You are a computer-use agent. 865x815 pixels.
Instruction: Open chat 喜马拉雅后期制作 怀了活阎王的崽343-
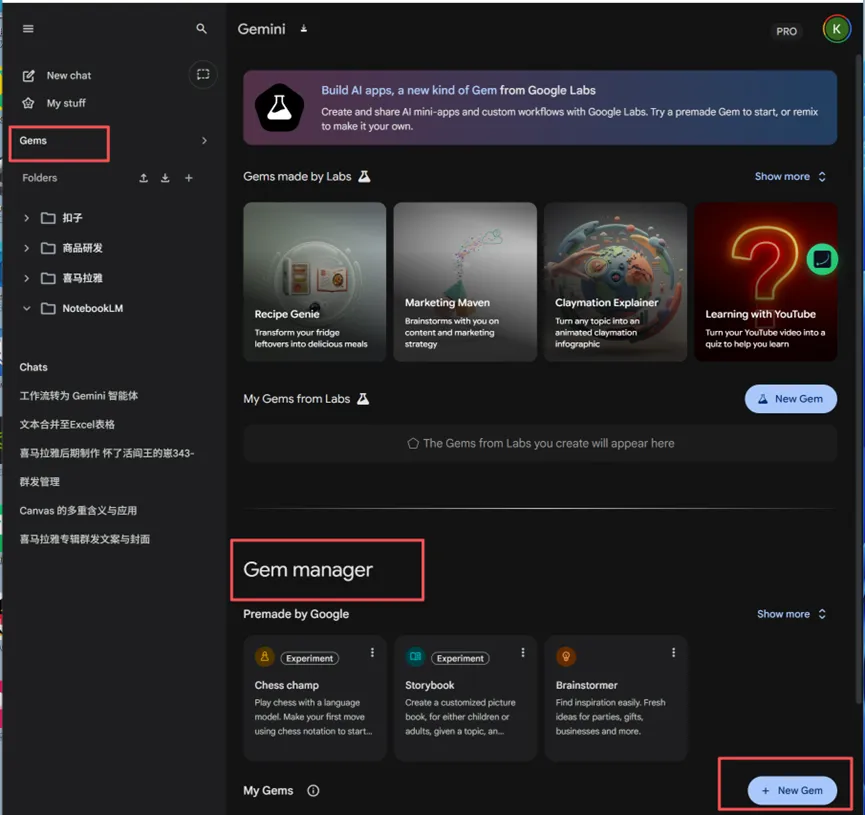pos(107,453)
